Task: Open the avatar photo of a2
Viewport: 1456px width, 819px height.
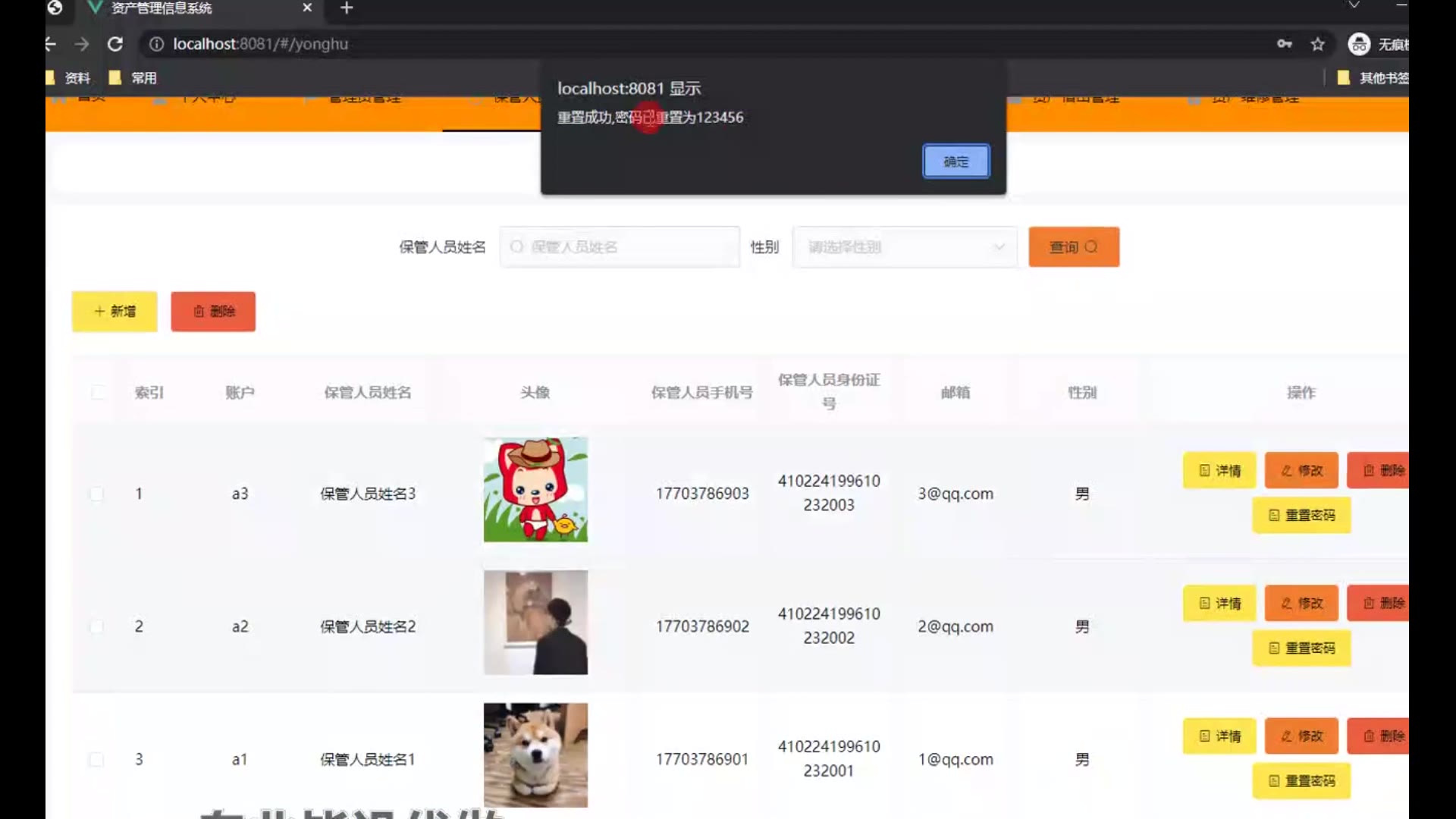Action: click(535, 623)
